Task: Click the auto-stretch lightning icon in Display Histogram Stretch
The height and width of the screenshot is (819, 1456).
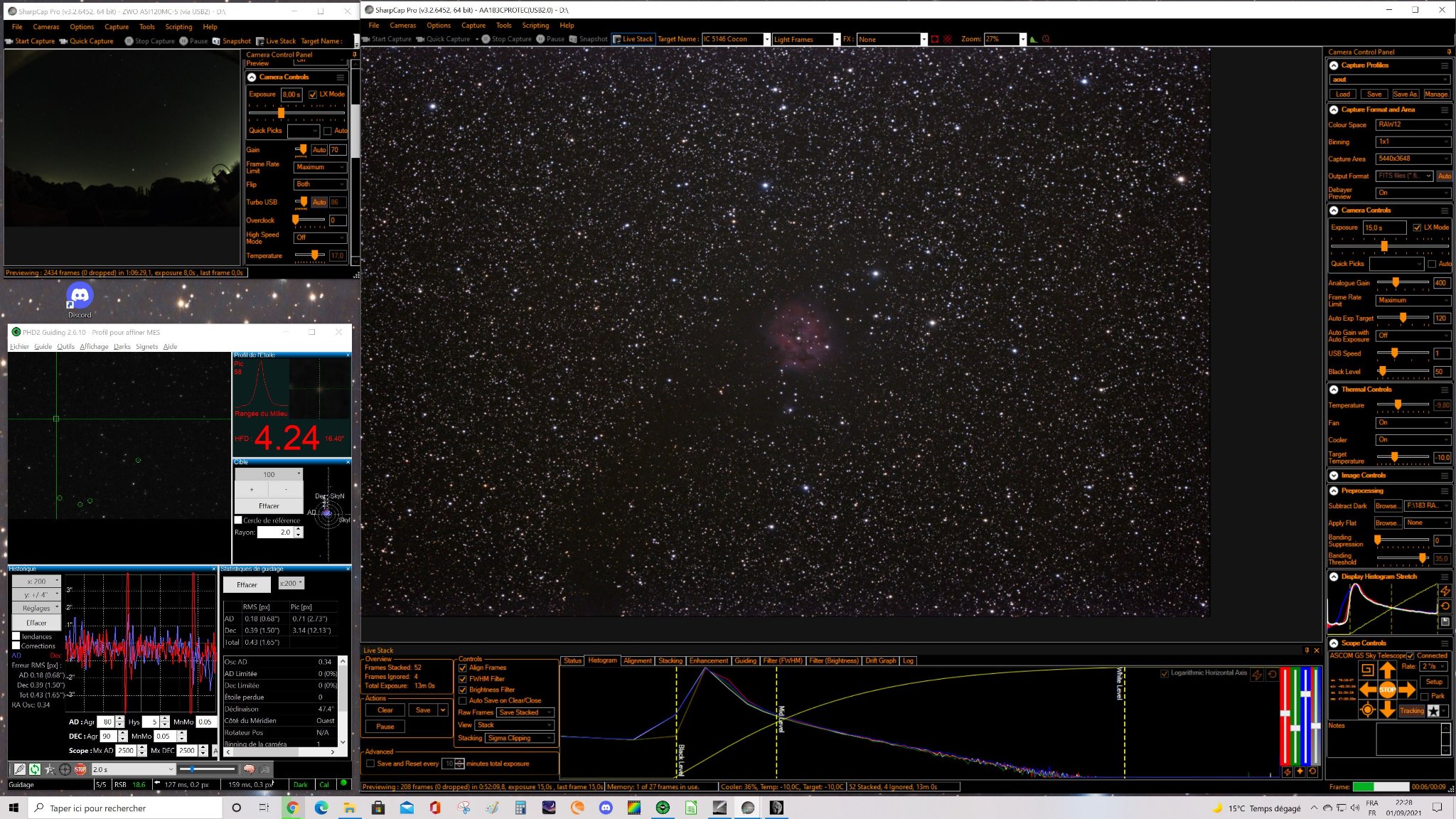Action: 1445,591
